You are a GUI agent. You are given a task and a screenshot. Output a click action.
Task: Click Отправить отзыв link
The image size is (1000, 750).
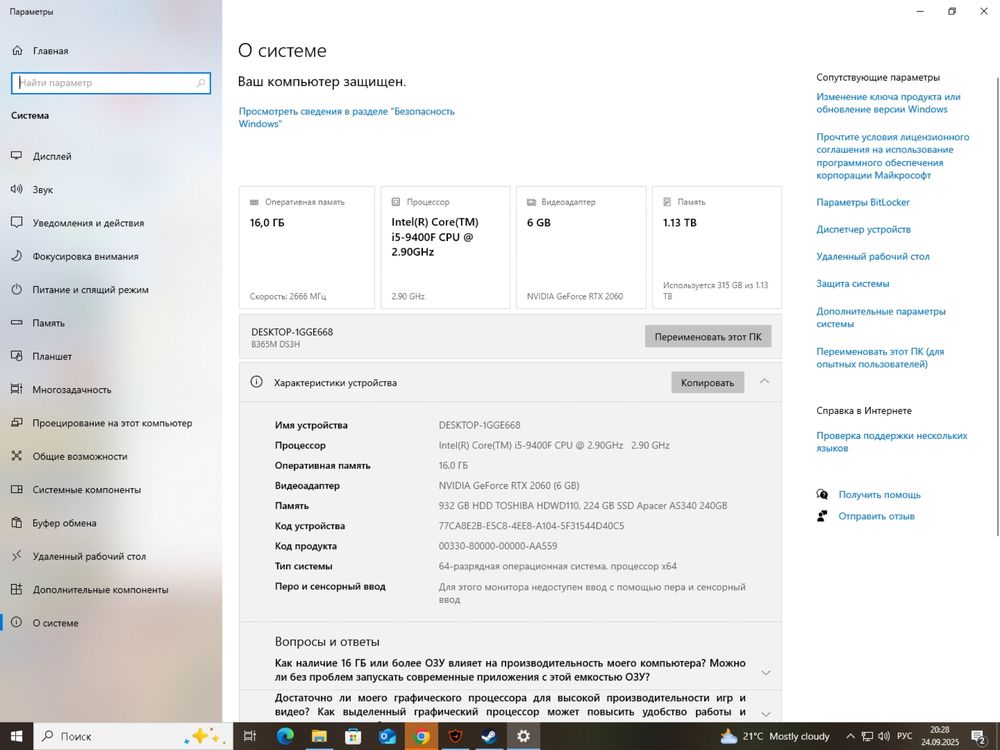pyautogui.click(x=876, y=517)
